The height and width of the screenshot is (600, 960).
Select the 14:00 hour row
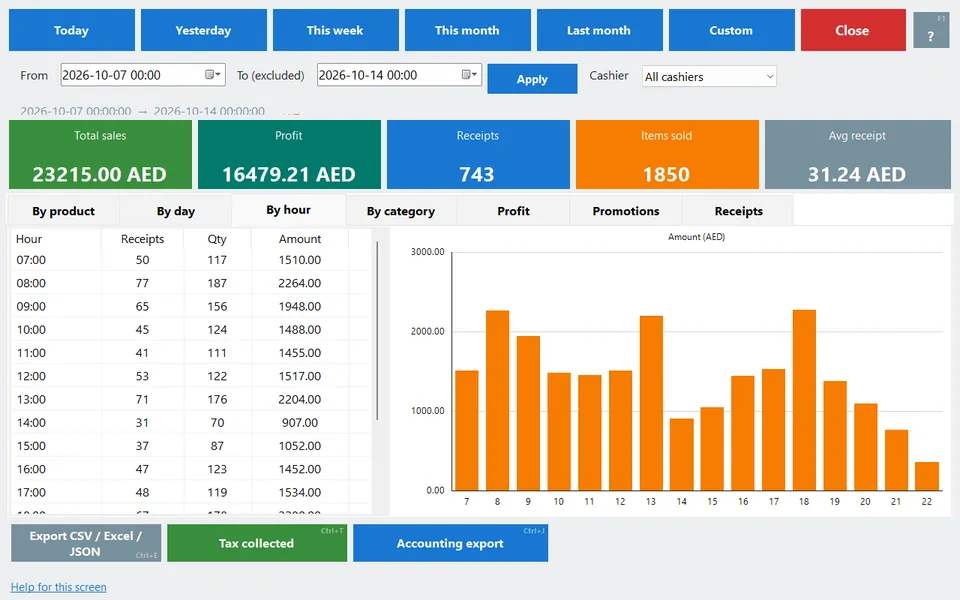click(191, 422)
